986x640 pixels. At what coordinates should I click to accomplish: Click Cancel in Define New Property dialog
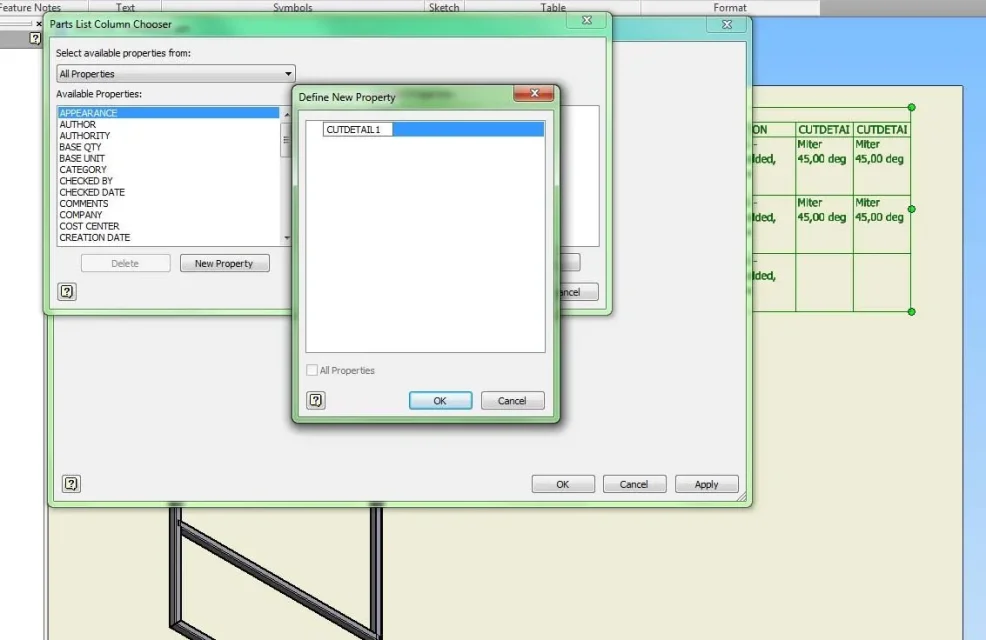click(512, 400)
